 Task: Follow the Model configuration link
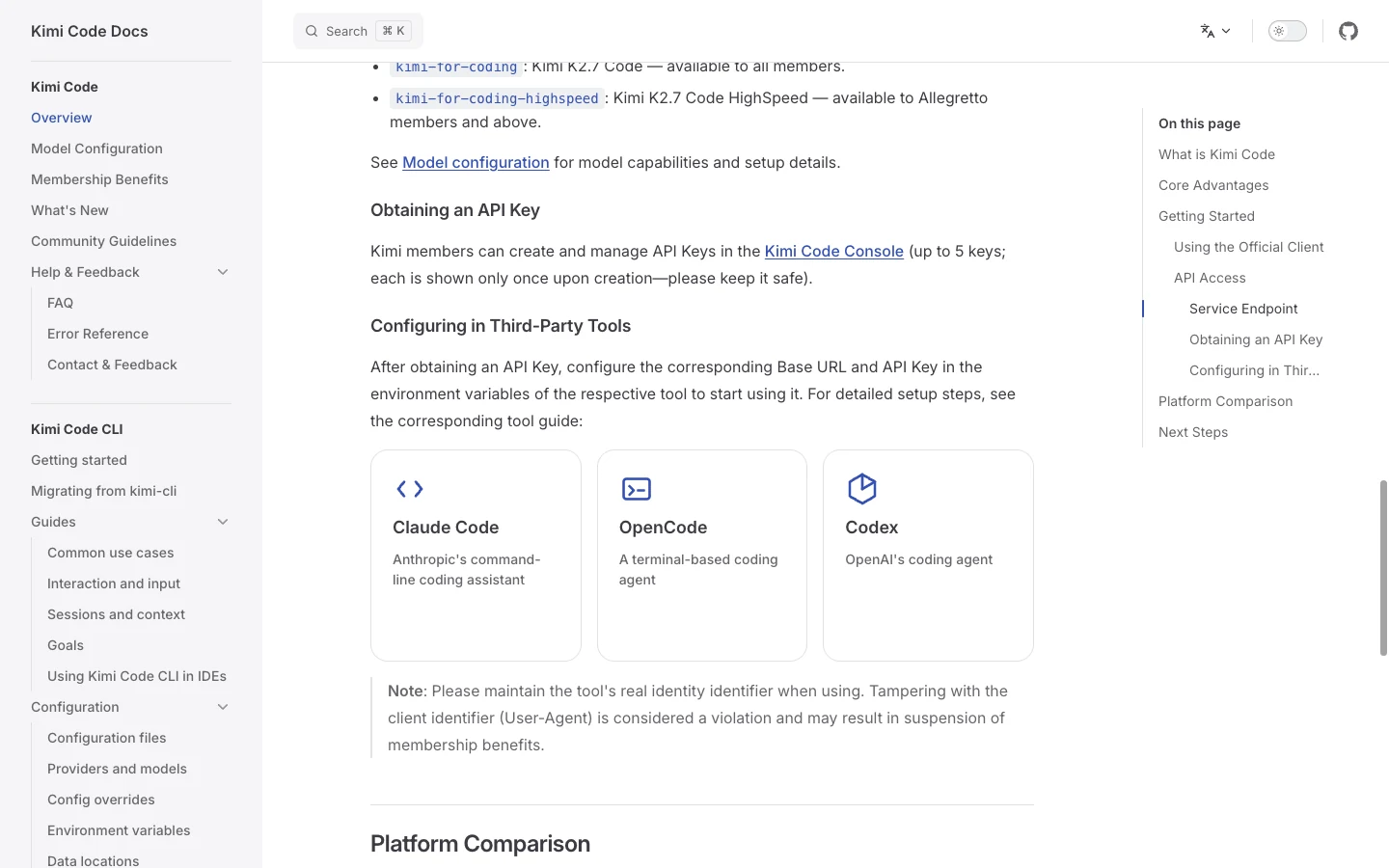pyautogui.click(x=476, y=162)
